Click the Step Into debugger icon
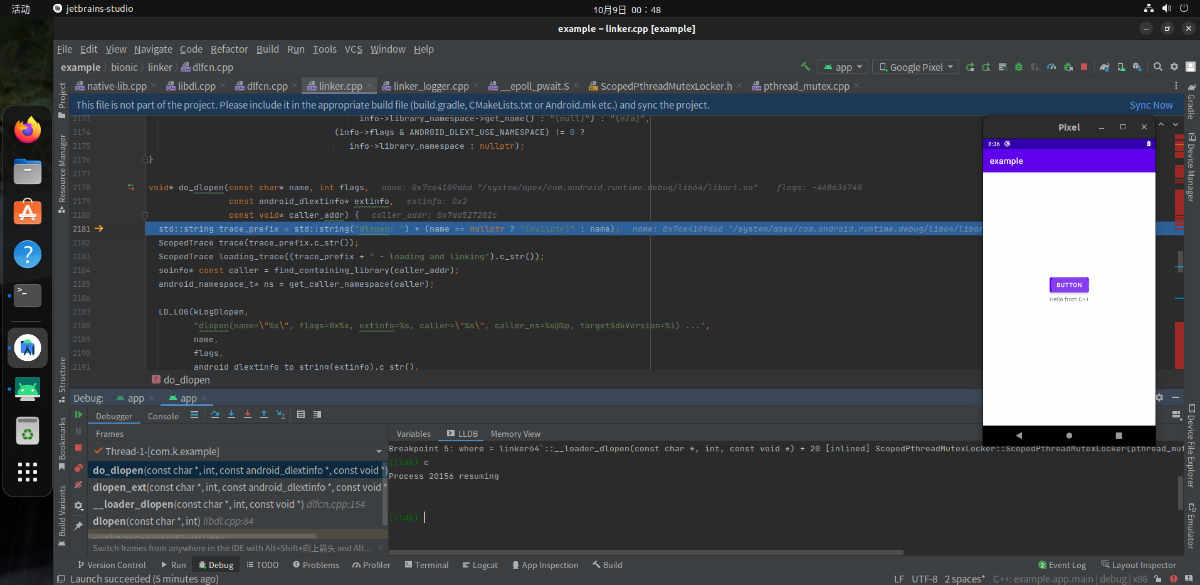 pyautogui.click(x=231, y=414)
